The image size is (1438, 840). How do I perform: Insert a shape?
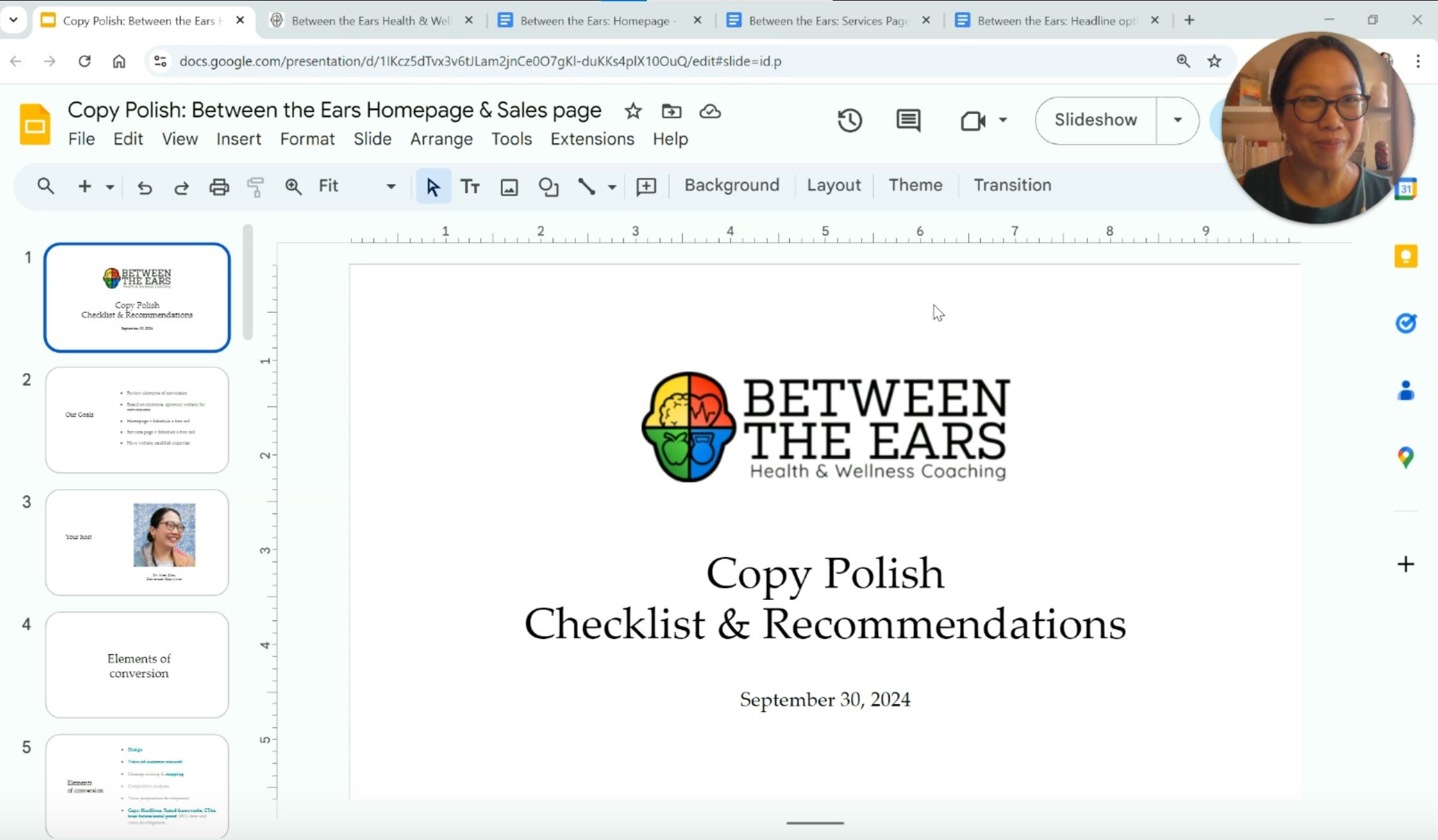[x=548, y=187]
